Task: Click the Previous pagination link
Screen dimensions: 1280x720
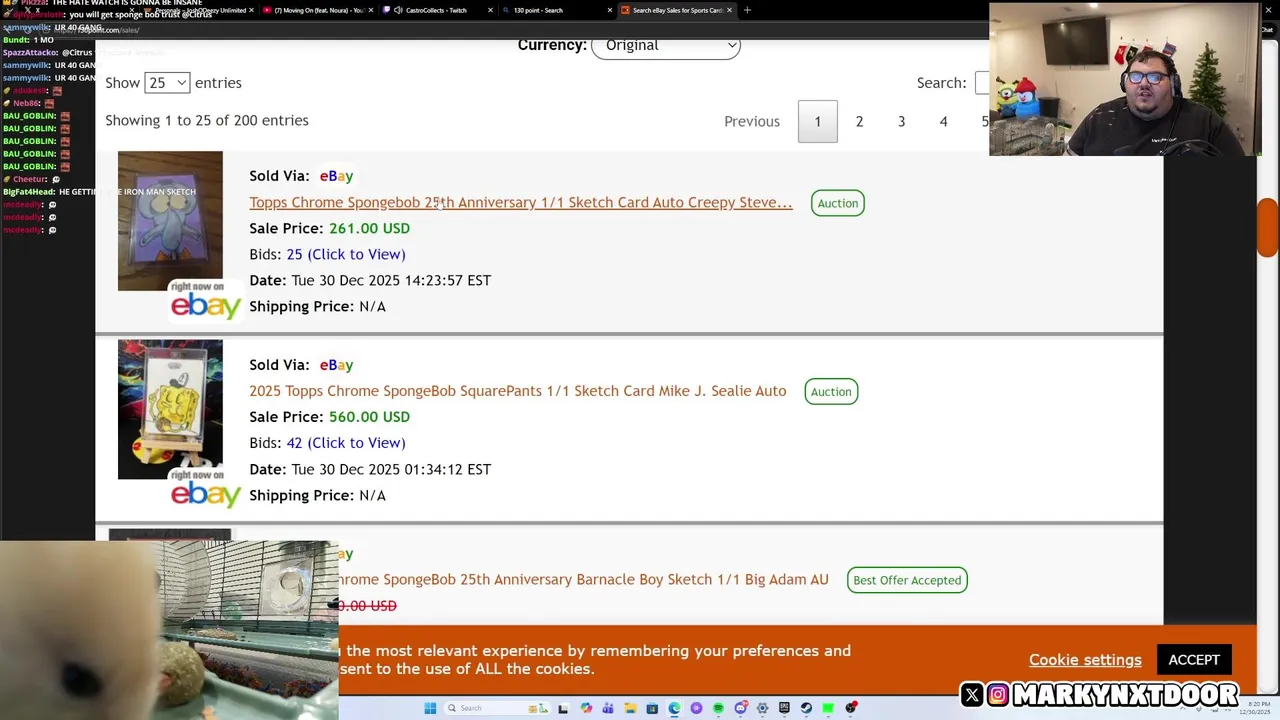Action: 752,122
